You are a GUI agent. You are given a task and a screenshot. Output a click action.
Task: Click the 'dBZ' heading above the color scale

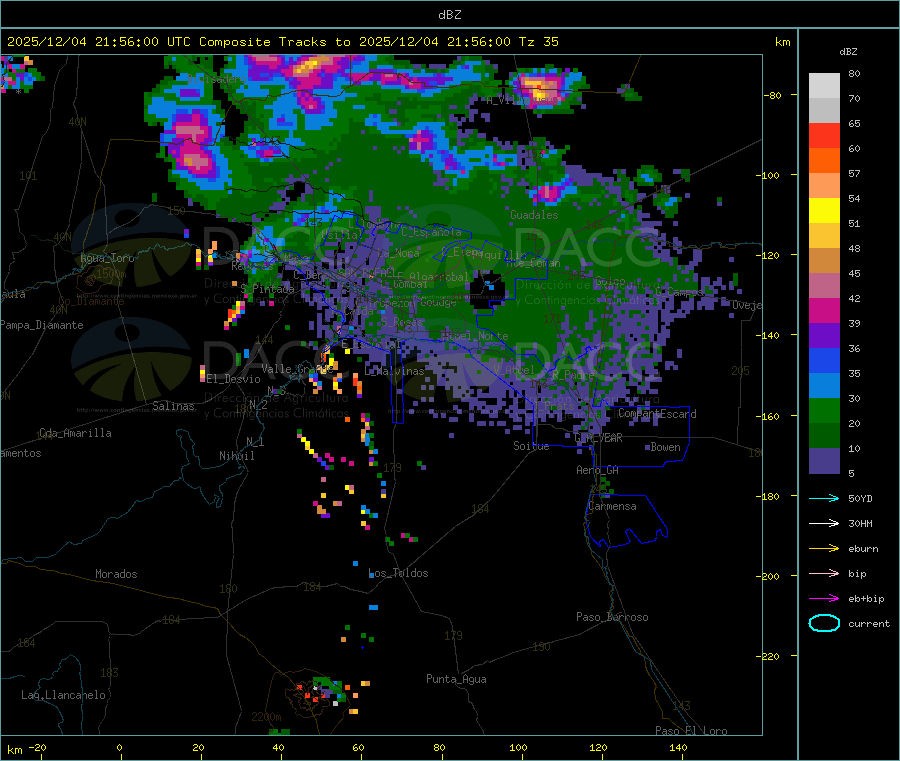coord(848,52)
